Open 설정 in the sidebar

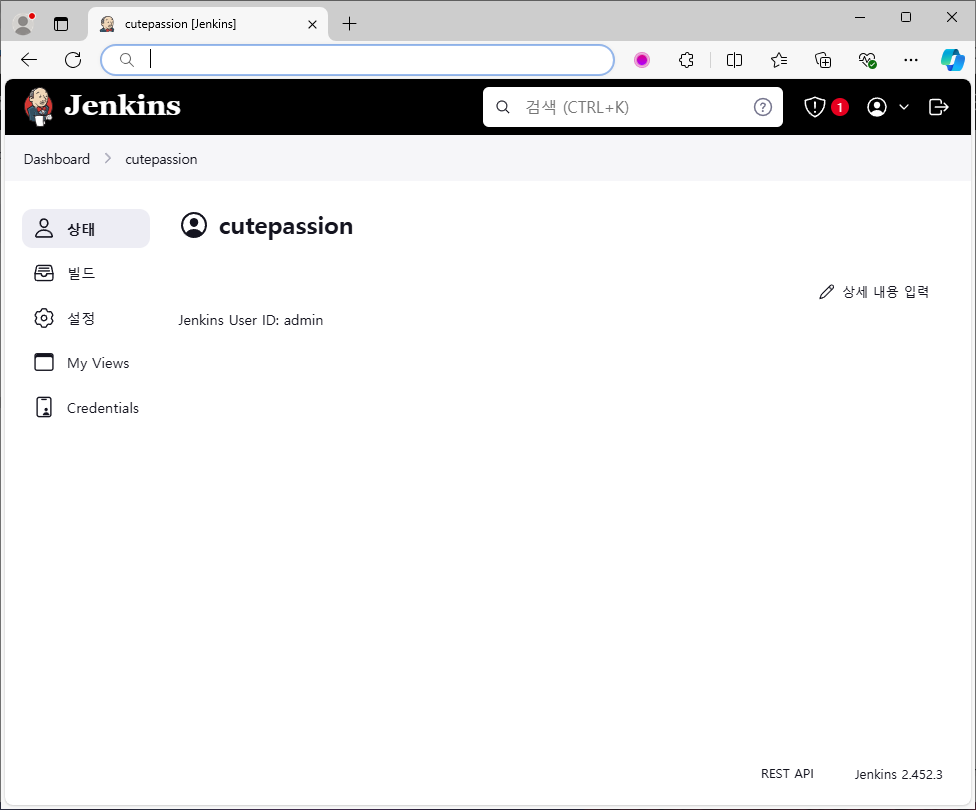[x=86, y=318]
